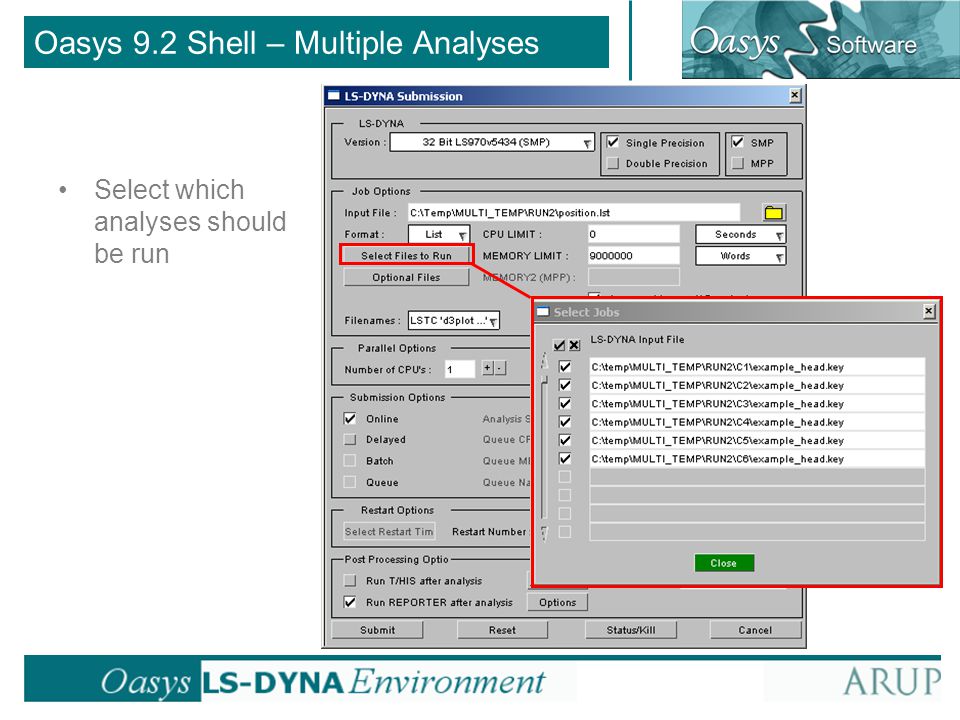
Task: Toggle SMP checkbox
Action: 738,142
